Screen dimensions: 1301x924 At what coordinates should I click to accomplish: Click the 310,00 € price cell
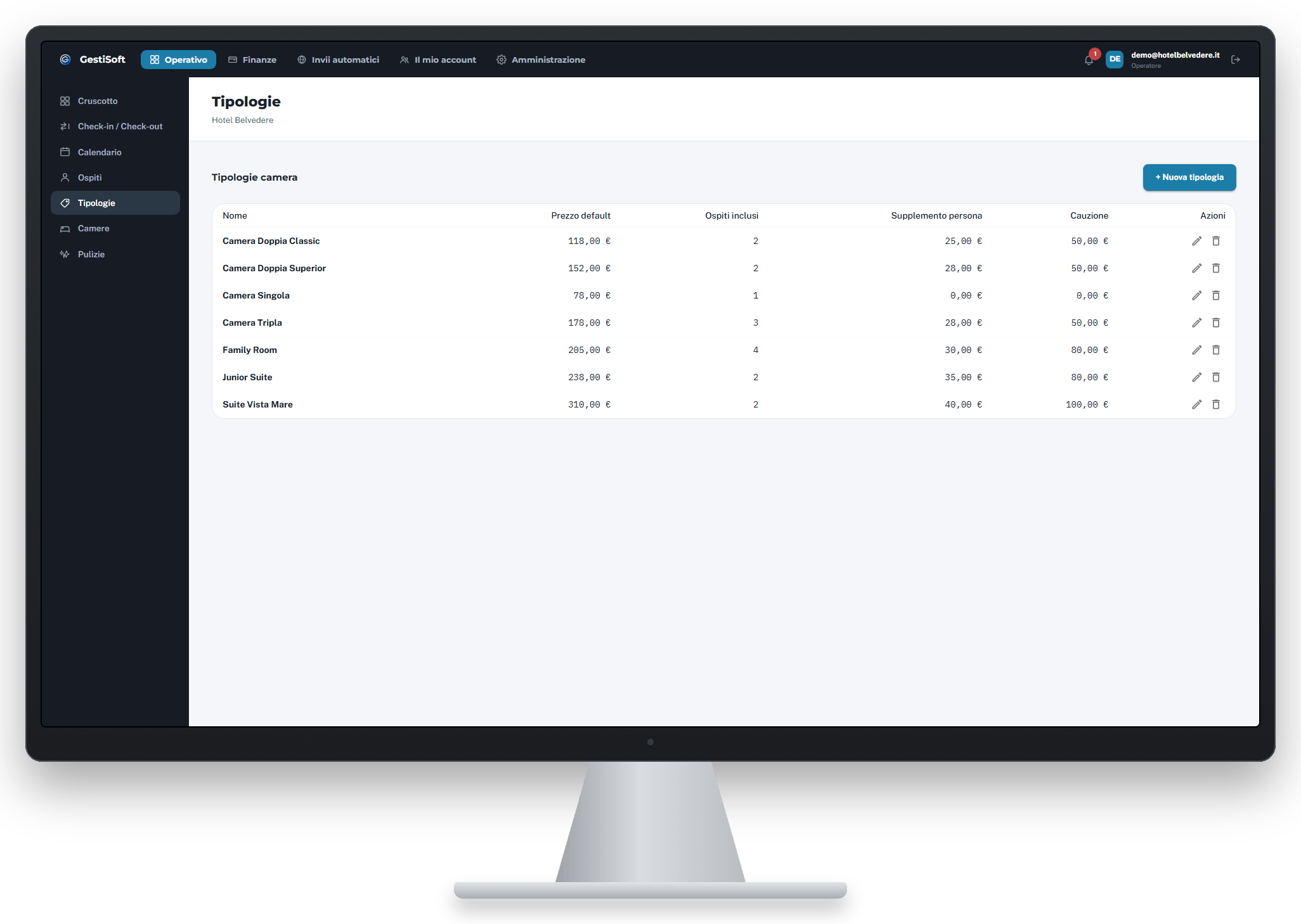589,404
